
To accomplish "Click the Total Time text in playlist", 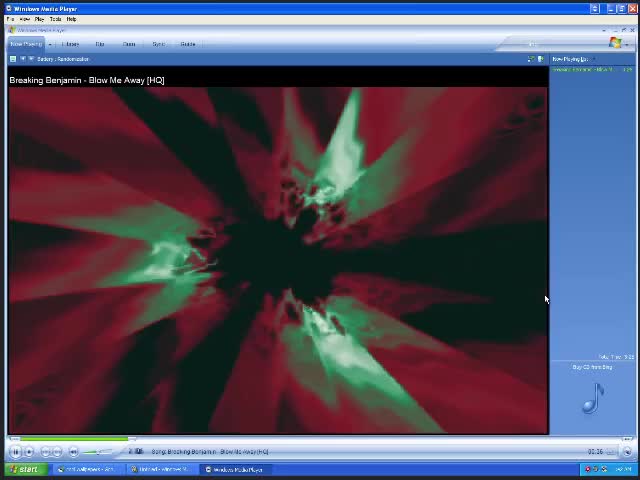I will (616, 357).
